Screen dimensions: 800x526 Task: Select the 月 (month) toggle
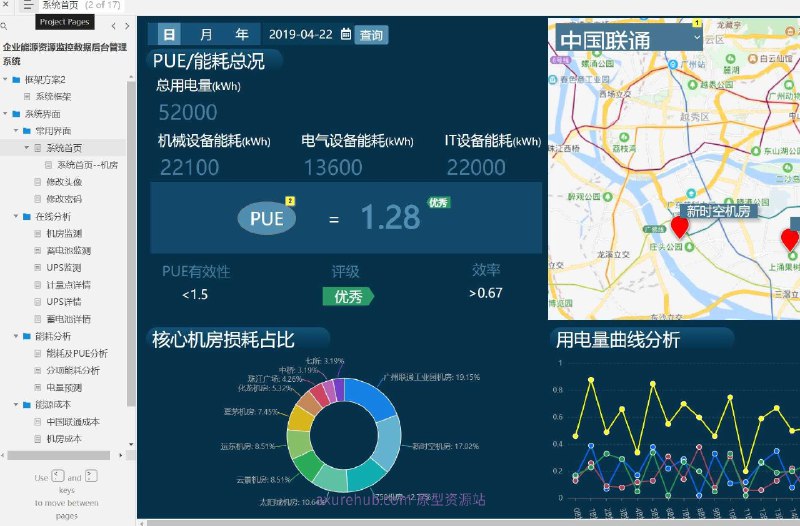(206, 34)
